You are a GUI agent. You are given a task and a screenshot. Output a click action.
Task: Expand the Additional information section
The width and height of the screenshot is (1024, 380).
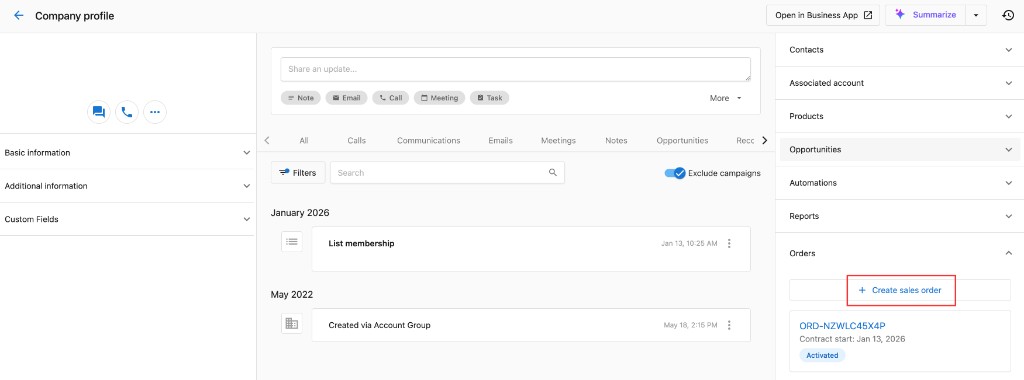(127, 186)
